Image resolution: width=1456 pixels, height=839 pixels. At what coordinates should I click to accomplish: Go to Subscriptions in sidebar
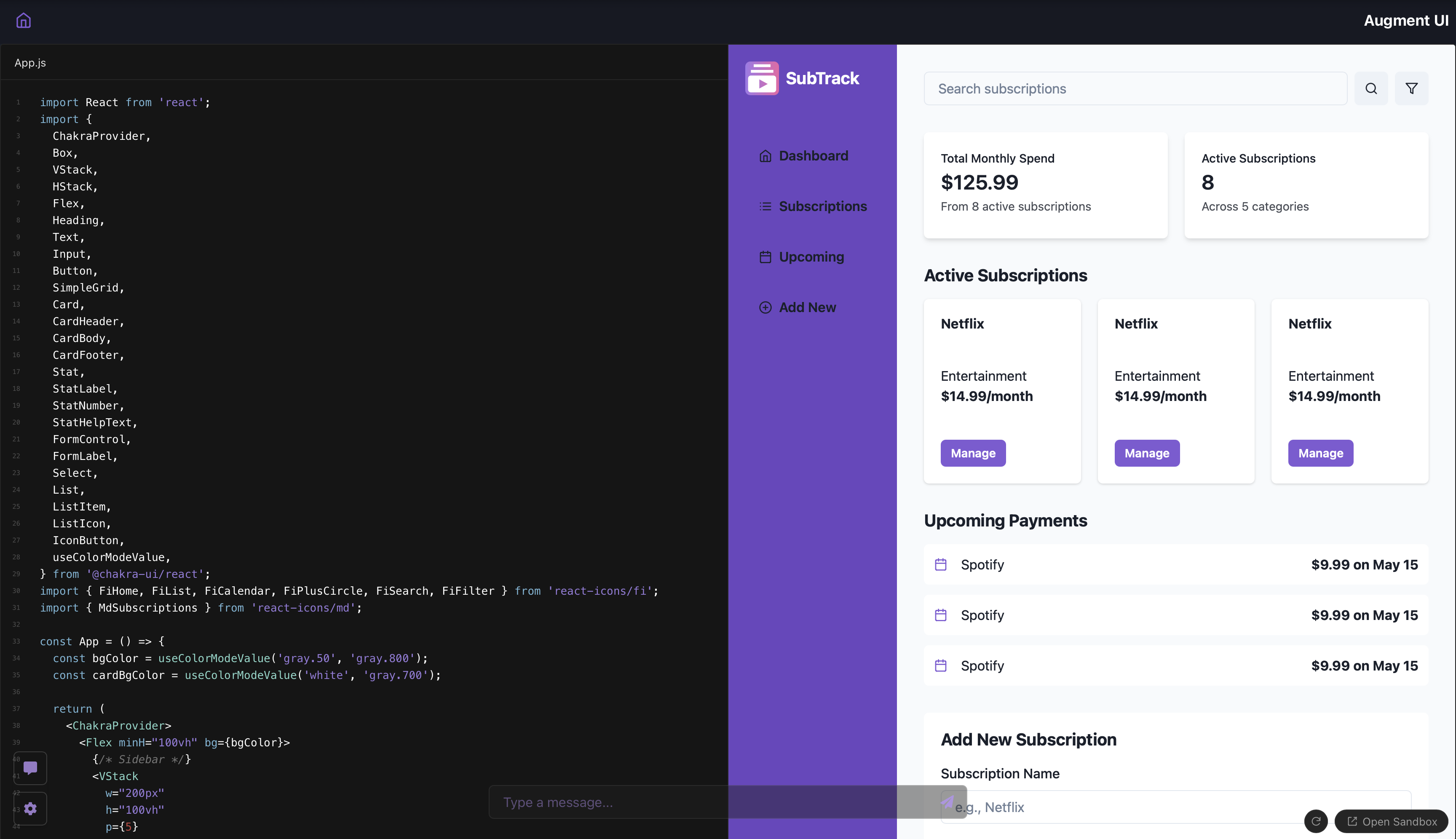(822, 206)
